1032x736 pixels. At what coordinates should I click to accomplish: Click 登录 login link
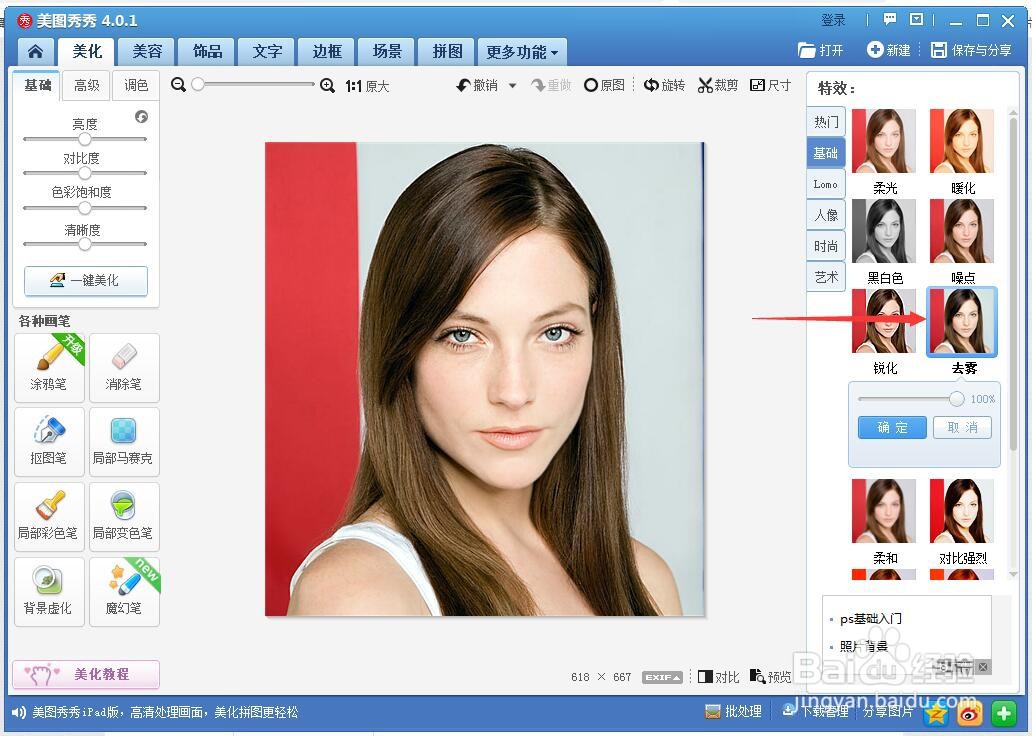pyautogui.click(x=833, y=20)
